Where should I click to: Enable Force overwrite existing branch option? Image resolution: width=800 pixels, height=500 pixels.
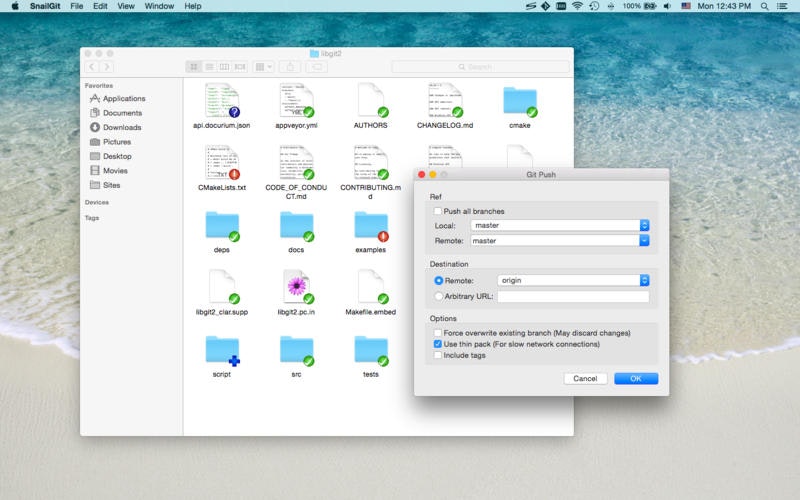(437, 333)
